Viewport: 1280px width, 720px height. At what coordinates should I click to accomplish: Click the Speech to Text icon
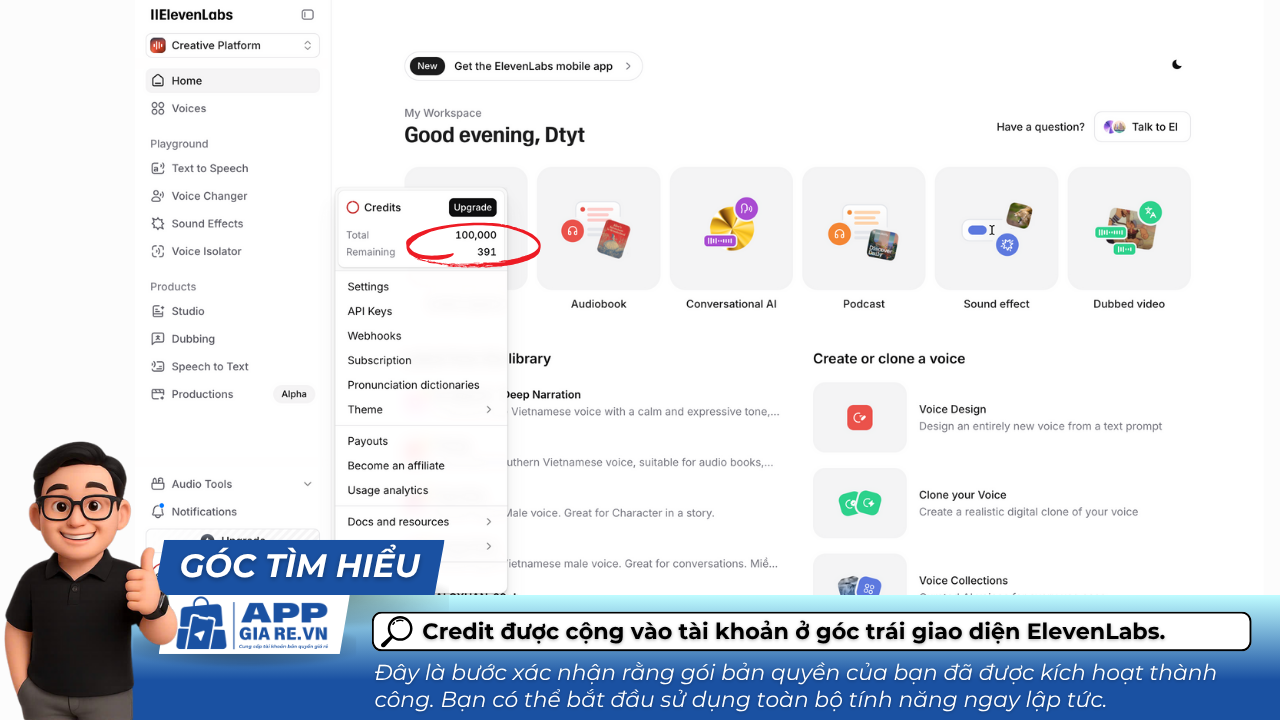(x=158, y=366)
